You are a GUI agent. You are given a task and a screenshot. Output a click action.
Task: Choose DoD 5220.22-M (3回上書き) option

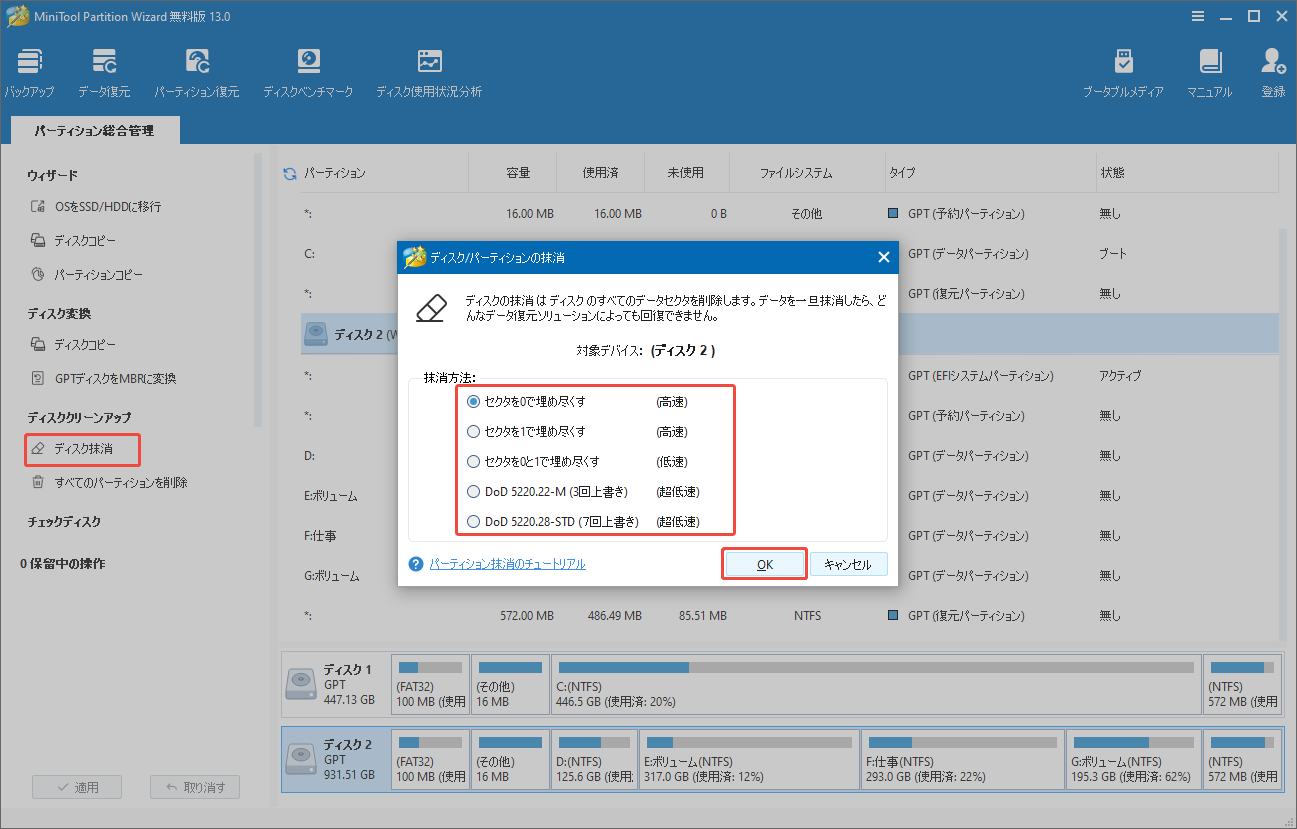[474, 491]
